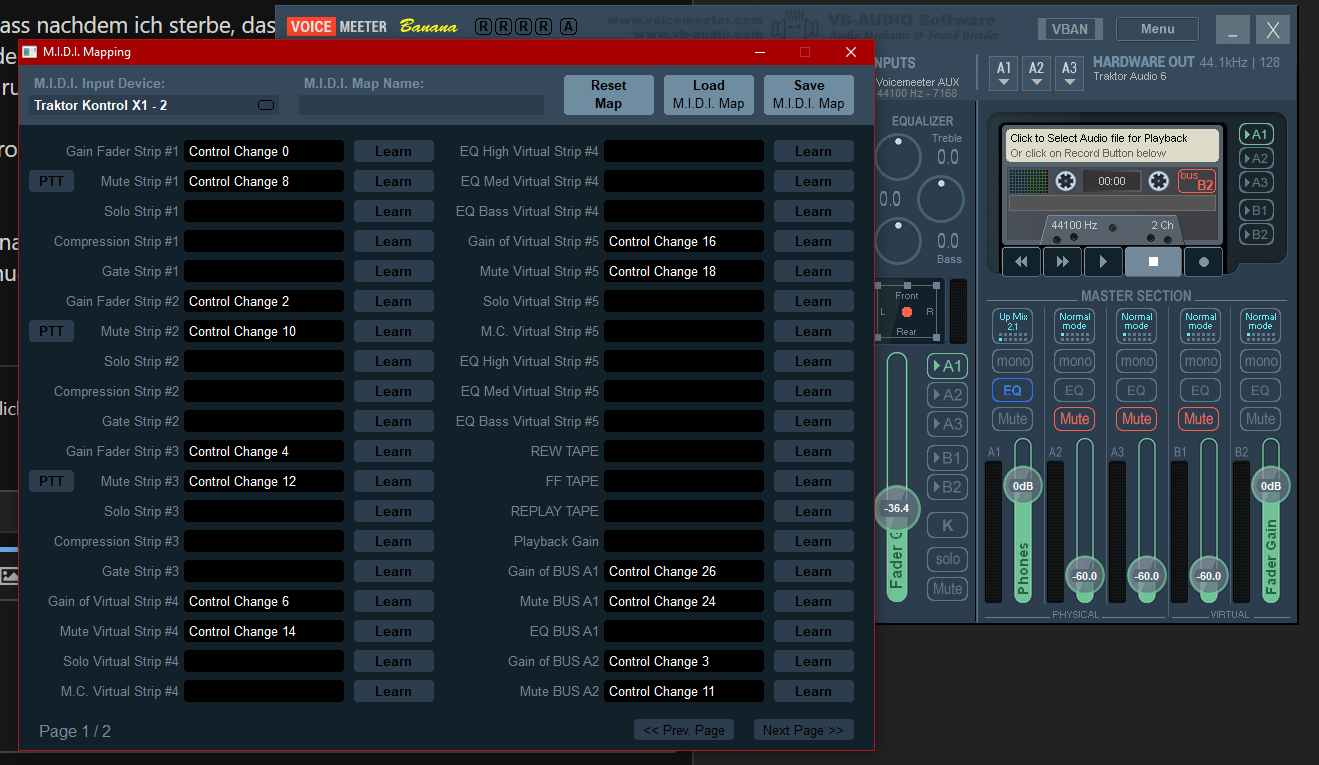This screenshot has width=1319, height=765.
Task: Click the empty Gate Strip #1 mapping field
Action: tap(264, 271)
